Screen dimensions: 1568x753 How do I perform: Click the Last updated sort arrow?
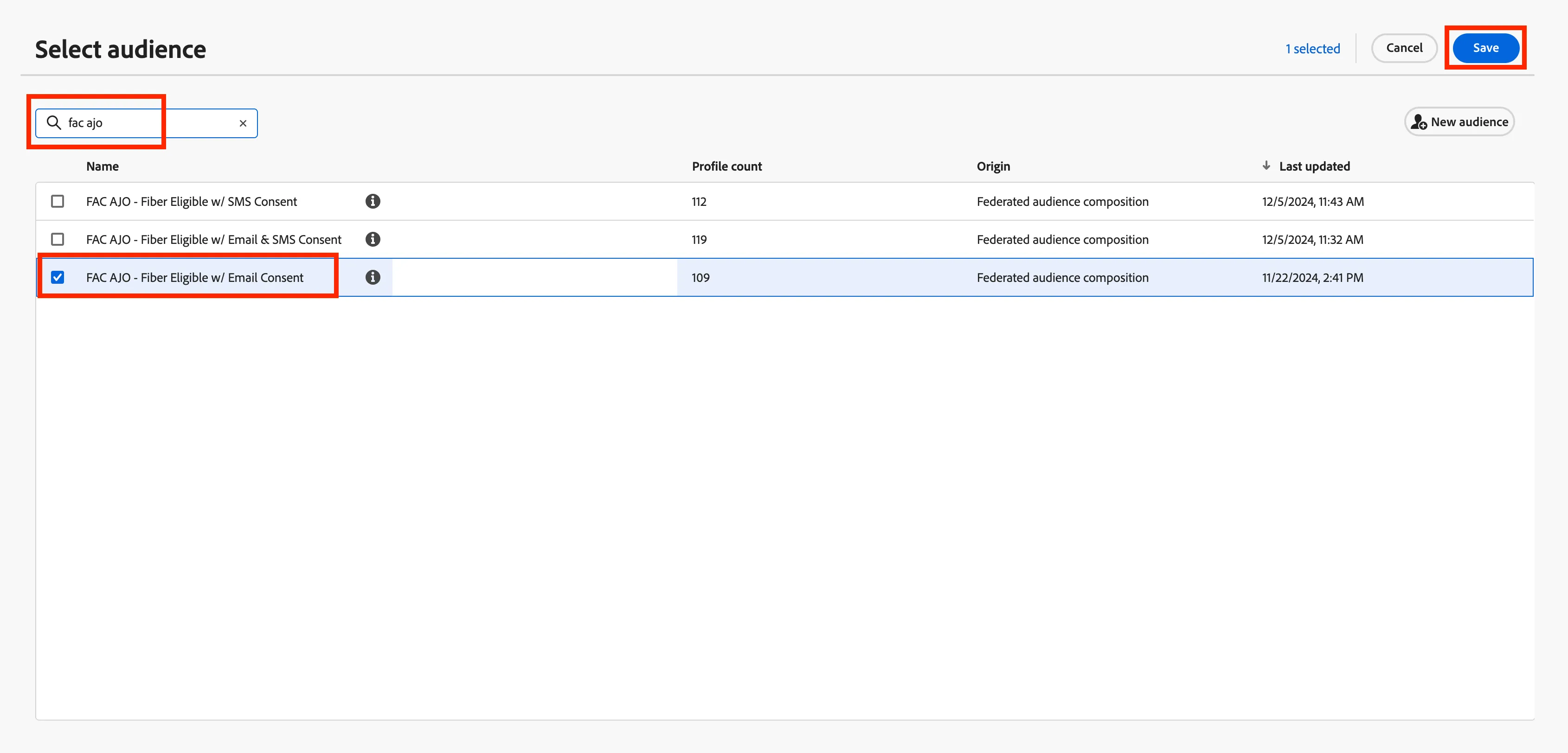[x=1266, y=166]
